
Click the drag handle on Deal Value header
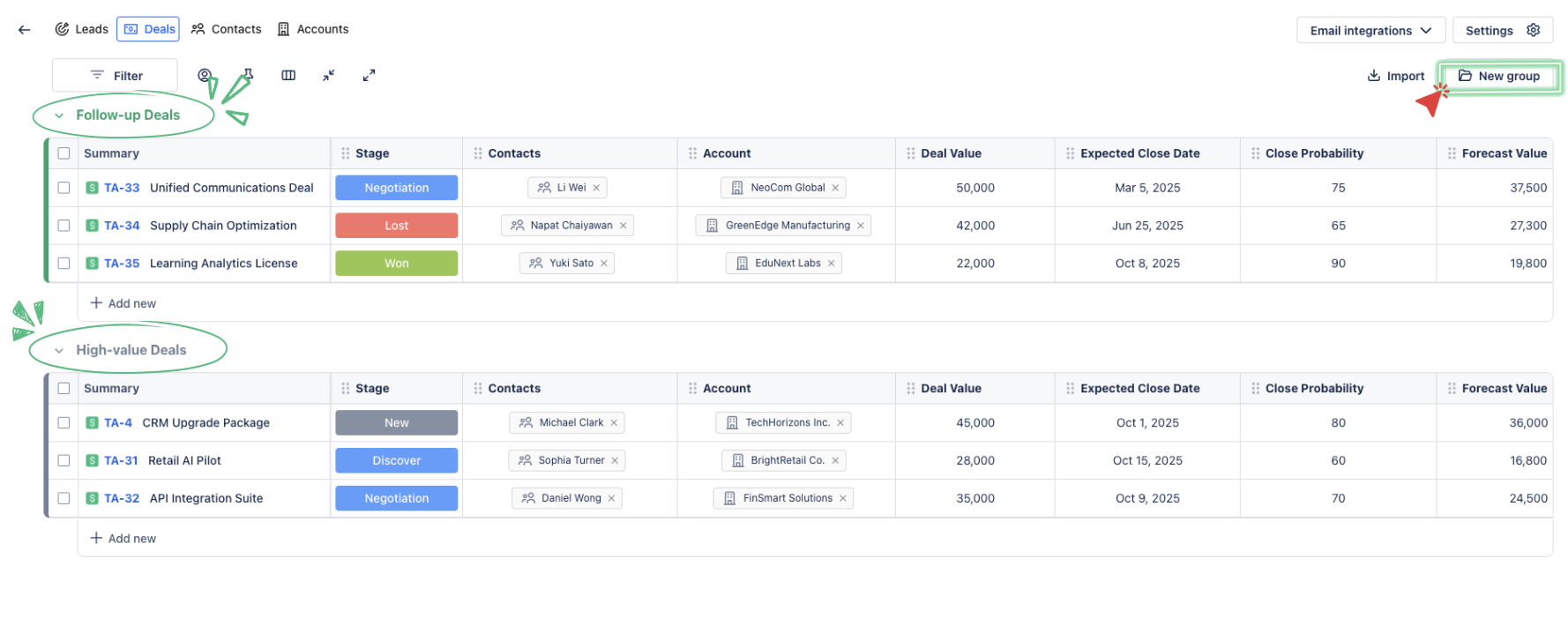click(910, 153)
